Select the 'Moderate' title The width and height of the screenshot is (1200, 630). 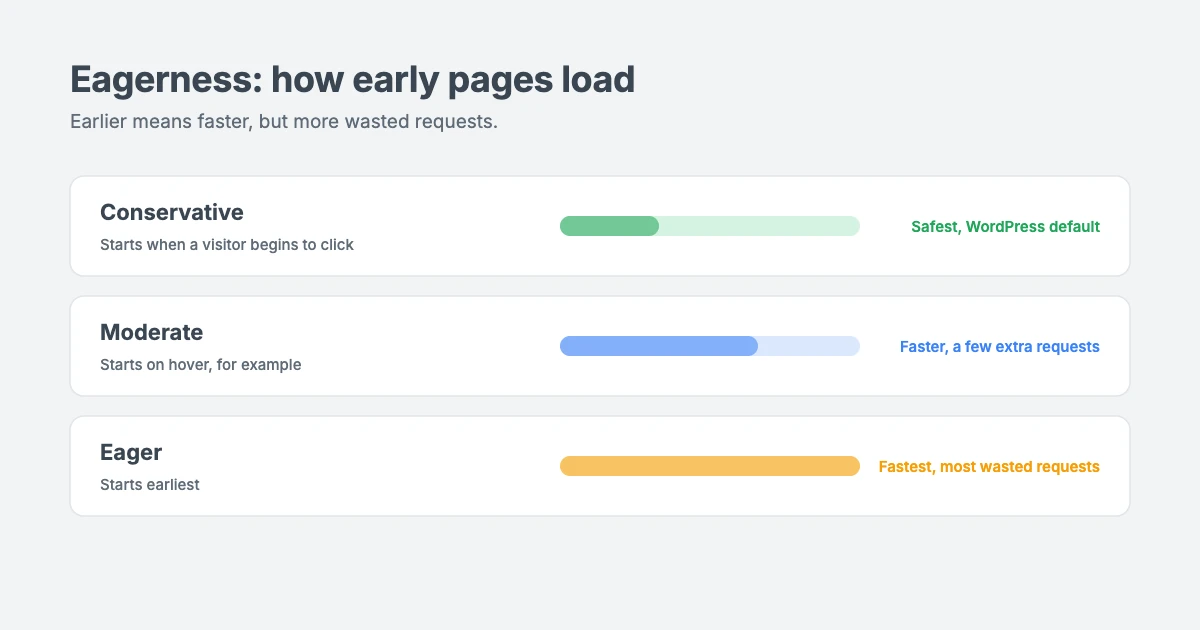pos(151,332)
